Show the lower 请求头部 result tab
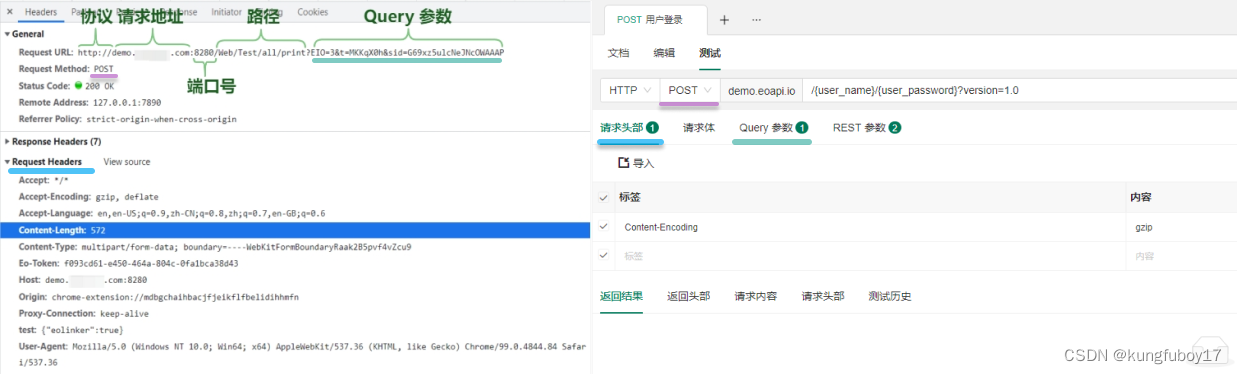Image resolution: width=1237 pixels, height=374 pixels. [x=822, y=296]
